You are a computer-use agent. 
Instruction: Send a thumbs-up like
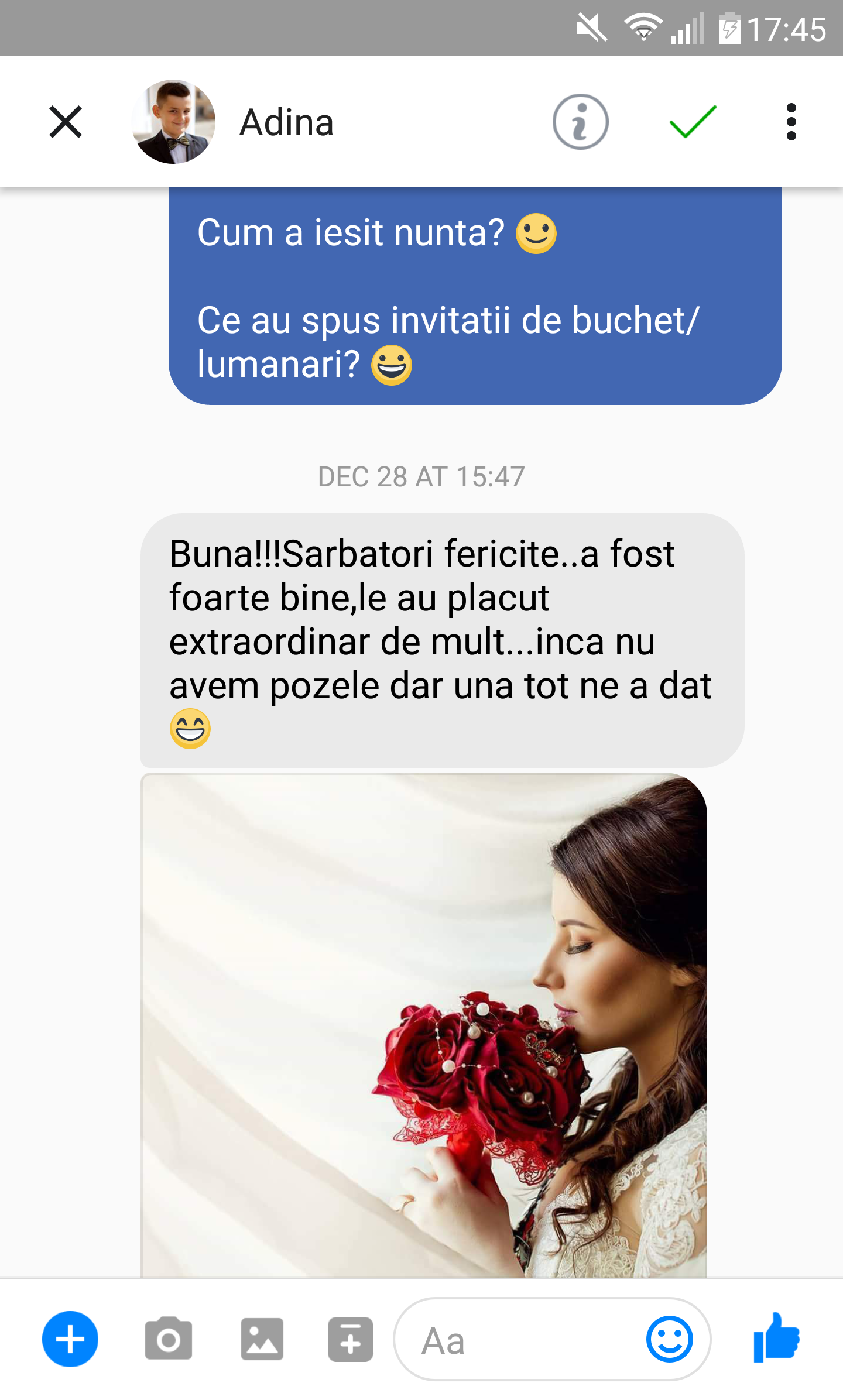[776, 1338]
